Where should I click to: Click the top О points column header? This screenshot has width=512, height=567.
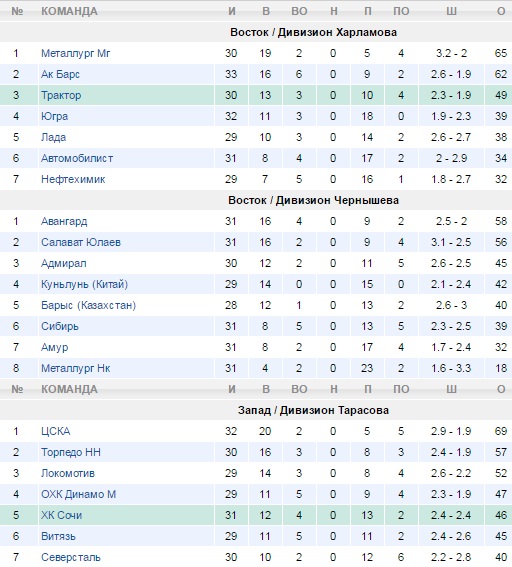click(x=501, y=11)
